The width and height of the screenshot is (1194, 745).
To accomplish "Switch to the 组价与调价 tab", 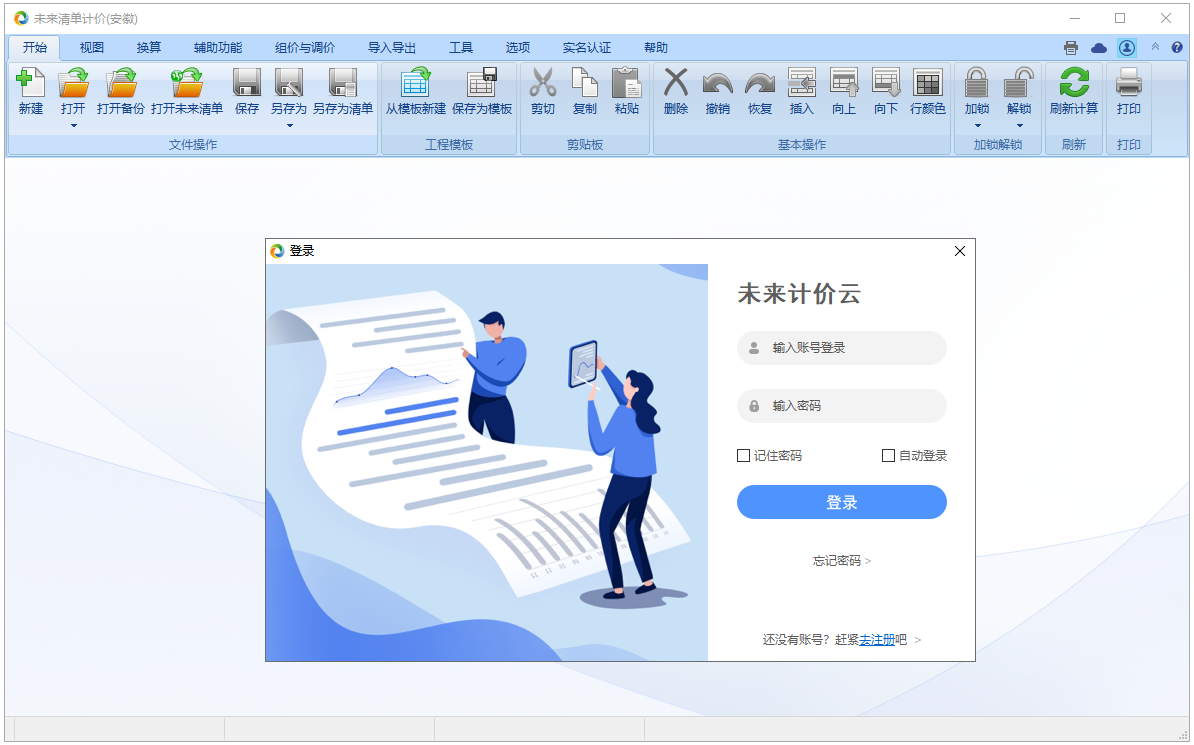I will click(x=305, y=47).
